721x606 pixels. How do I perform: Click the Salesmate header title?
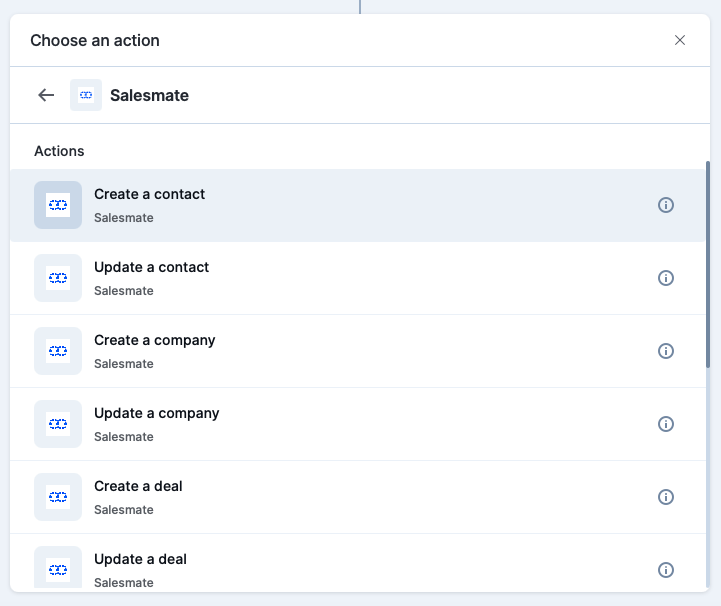click(x=149, y=96)
